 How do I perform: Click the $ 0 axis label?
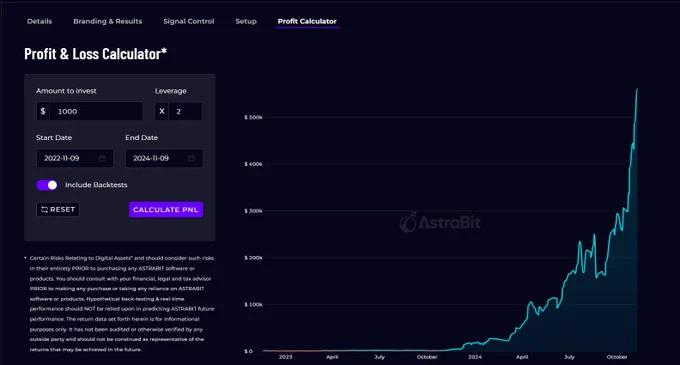tap(248, 352)
